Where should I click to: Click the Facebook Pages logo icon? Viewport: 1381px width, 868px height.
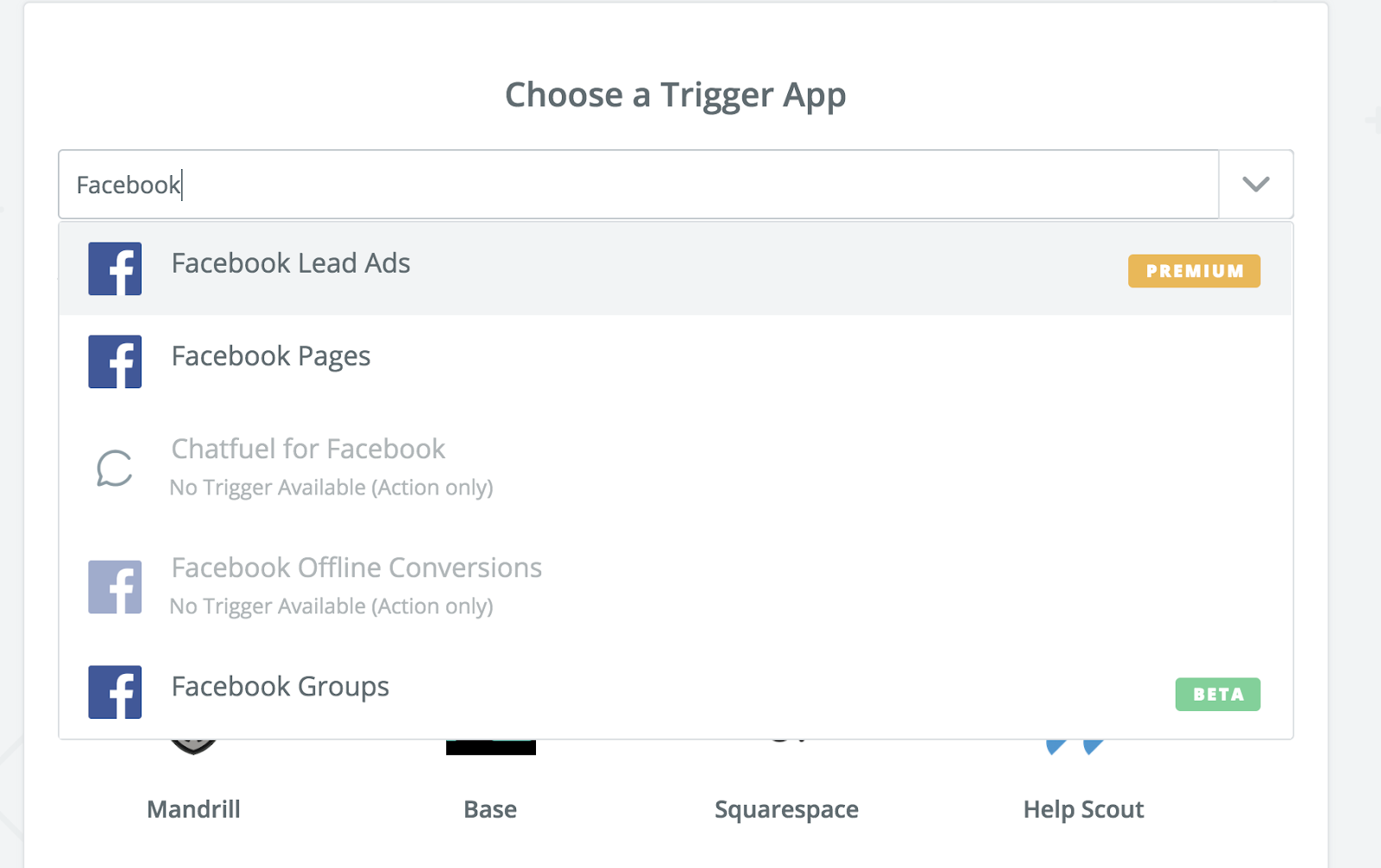point(115,362)
